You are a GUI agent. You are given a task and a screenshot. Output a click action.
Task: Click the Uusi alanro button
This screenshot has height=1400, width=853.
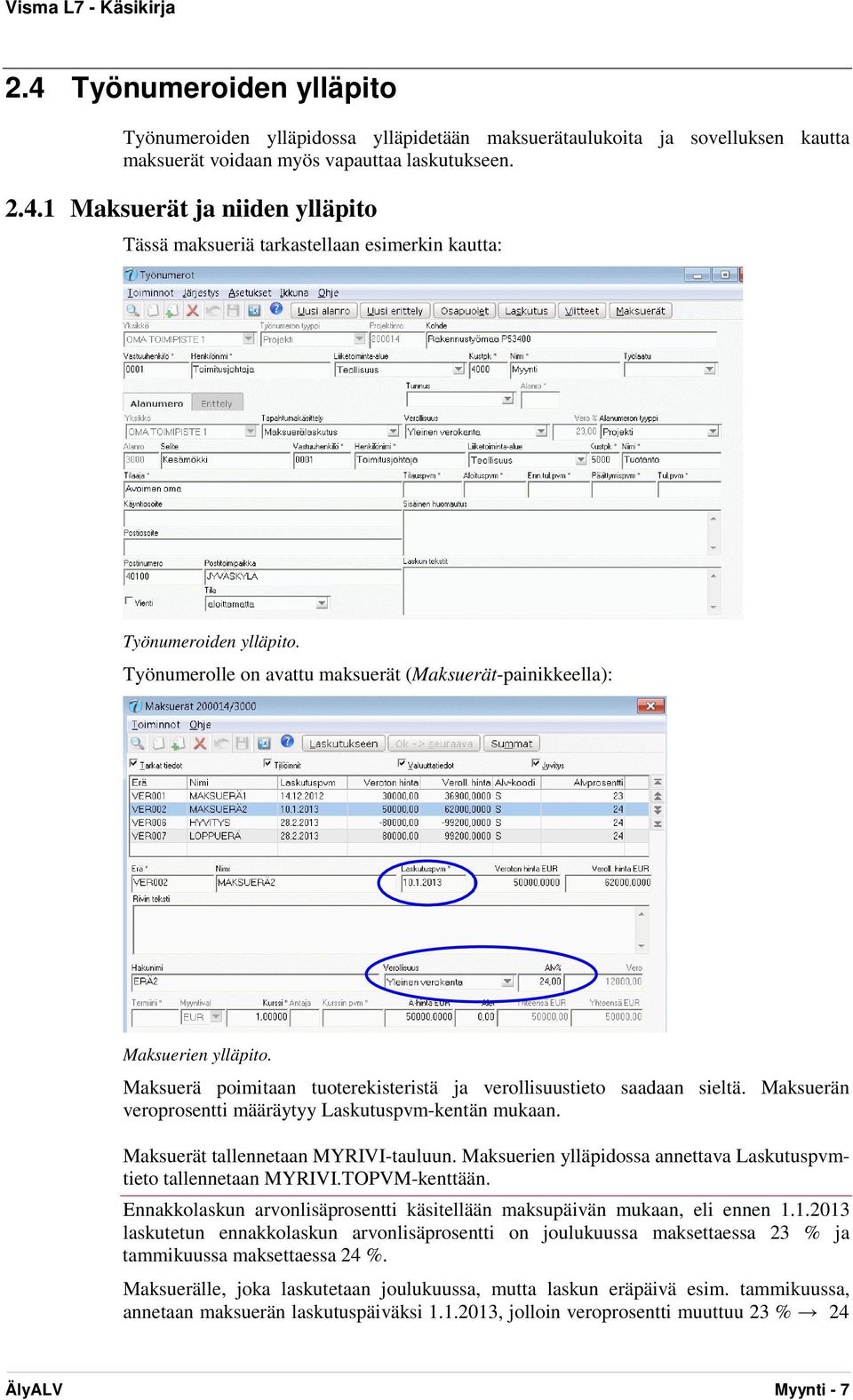323,311
